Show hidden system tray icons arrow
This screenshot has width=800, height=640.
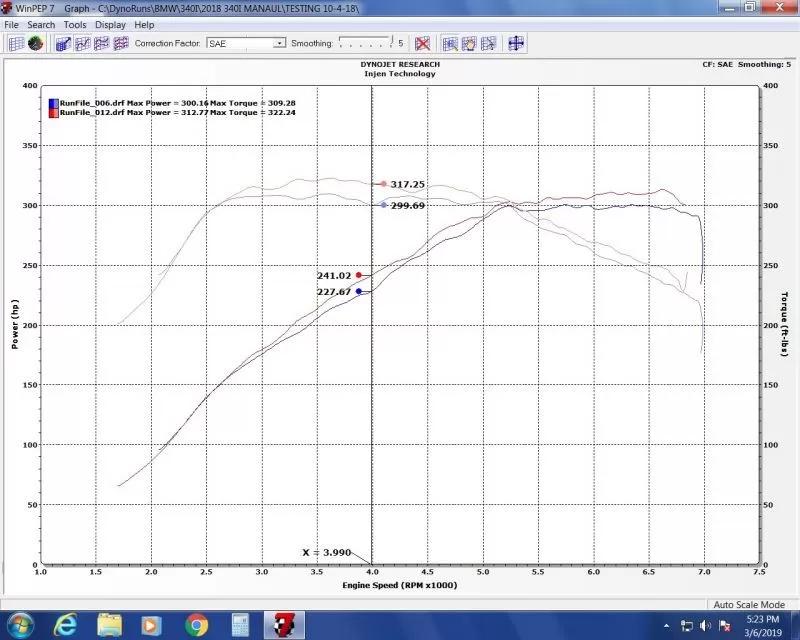click(666, 626)
